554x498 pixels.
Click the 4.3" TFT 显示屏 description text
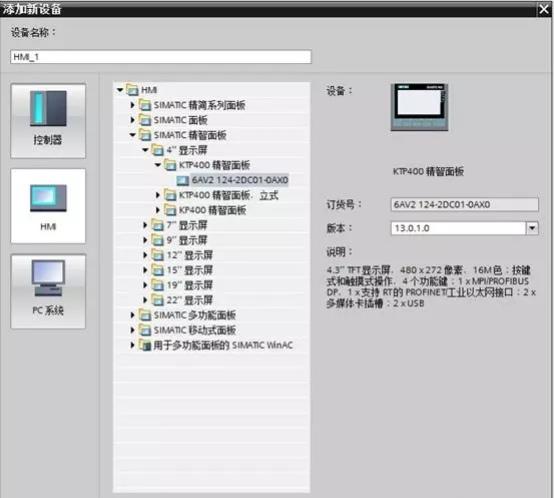[431, 286]
